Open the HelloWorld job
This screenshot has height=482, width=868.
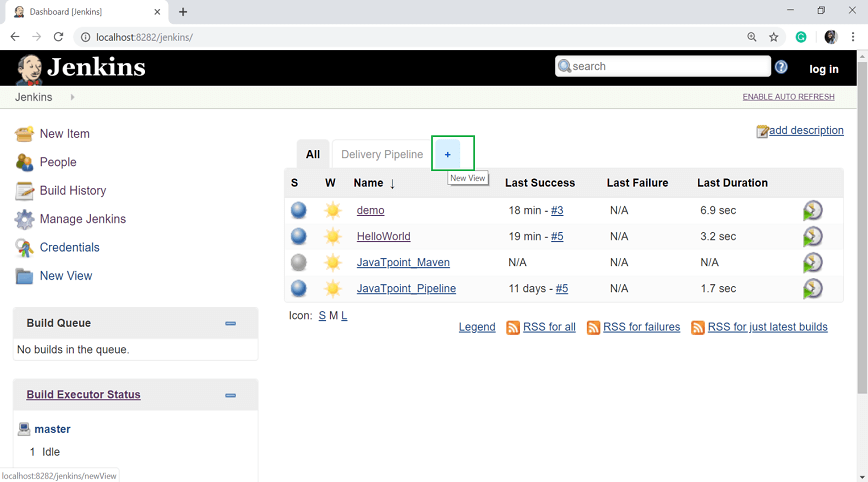tap(384, 236)
